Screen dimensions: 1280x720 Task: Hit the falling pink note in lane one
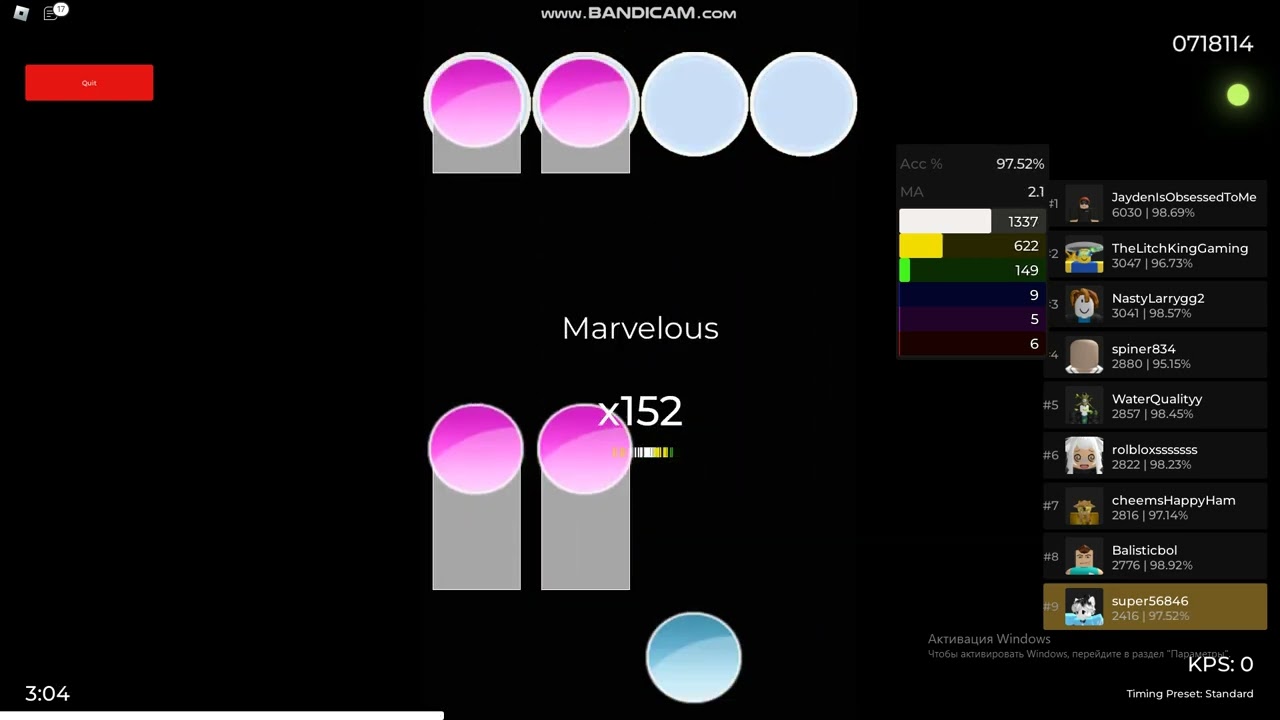(x=476, y=449)
